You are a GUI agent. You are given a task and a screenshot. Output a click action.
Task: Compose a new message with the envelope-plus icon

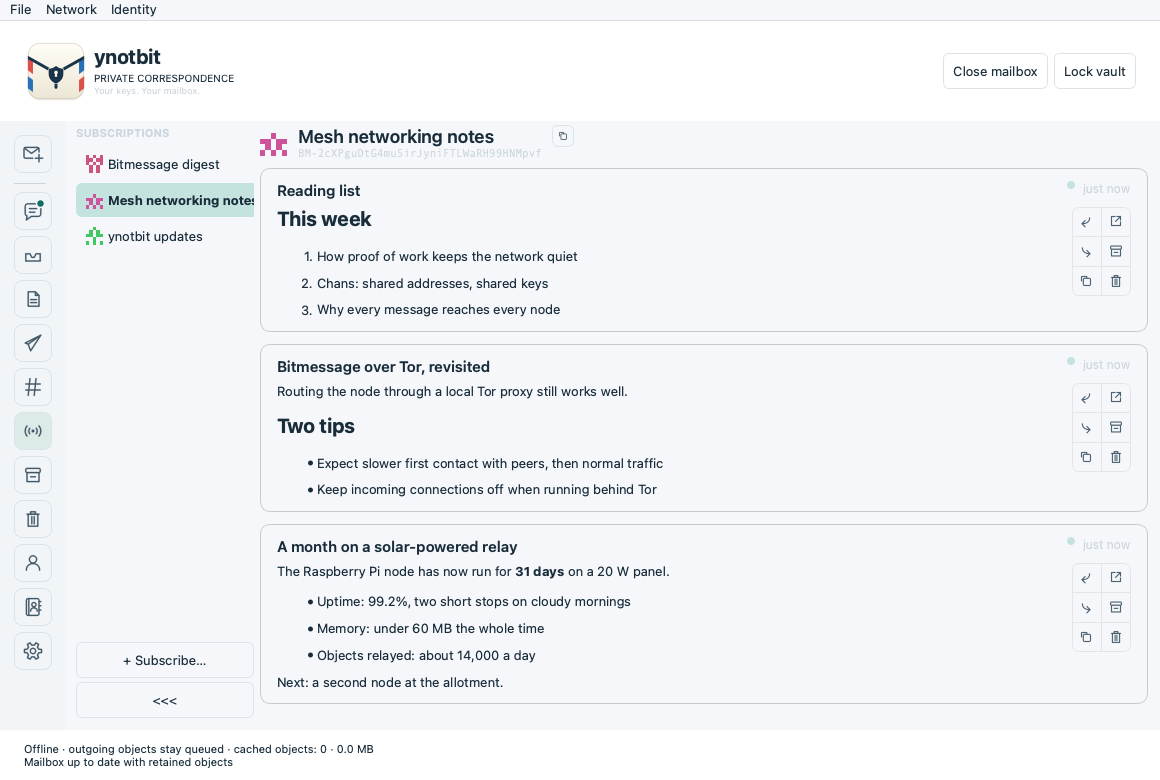coord(33,154)
